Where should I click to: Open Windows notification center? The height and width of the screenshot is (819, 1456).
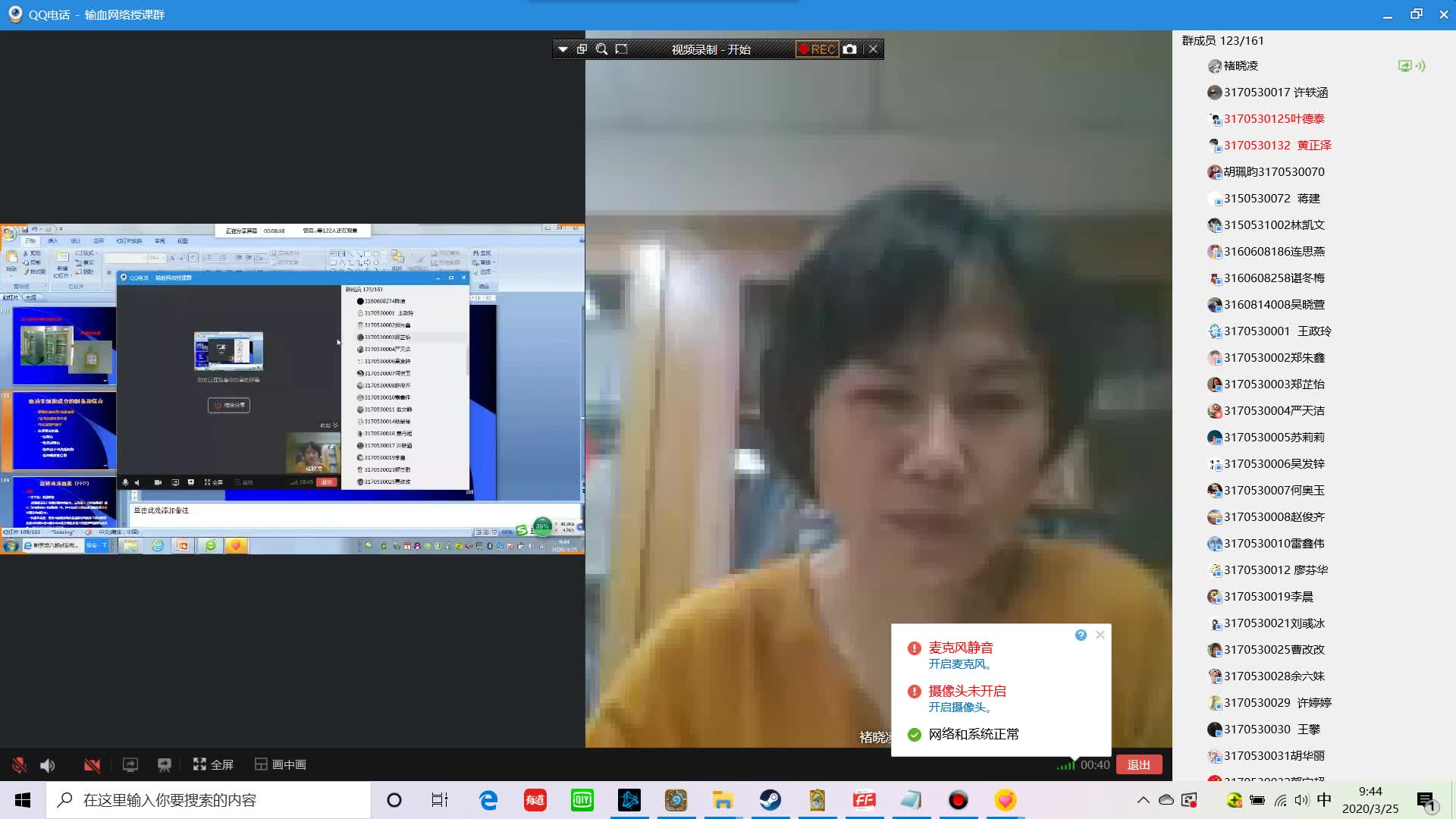pyautogui.click(x=1426, y=800)
